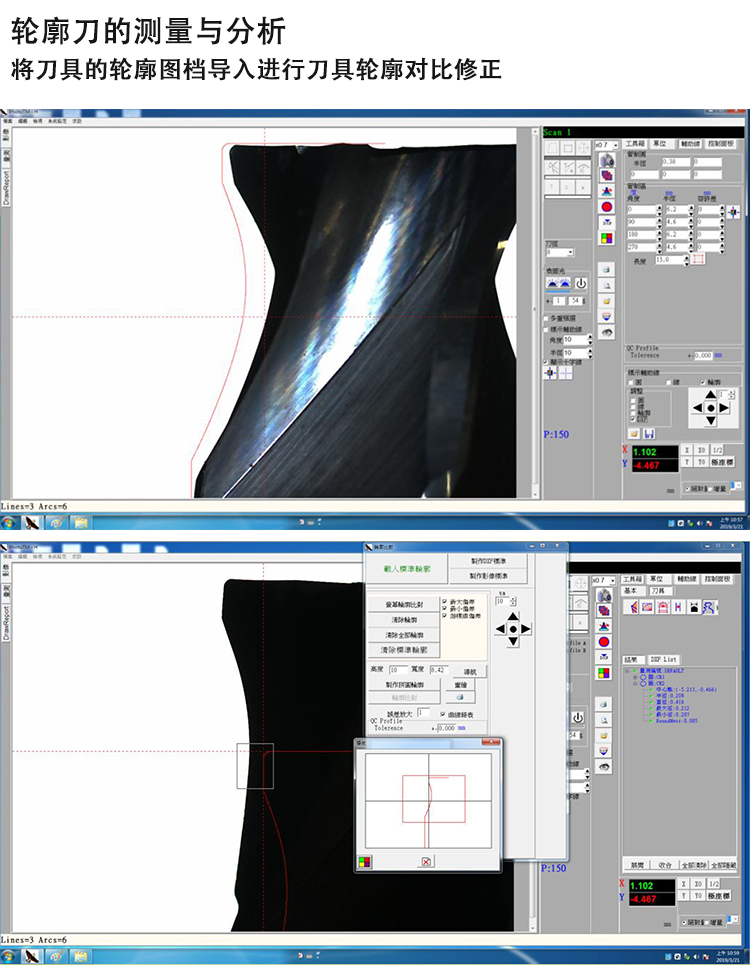Viewport: 750px width, 970px height.
Task: Switch to the 基本 tab
Action: 631,591
